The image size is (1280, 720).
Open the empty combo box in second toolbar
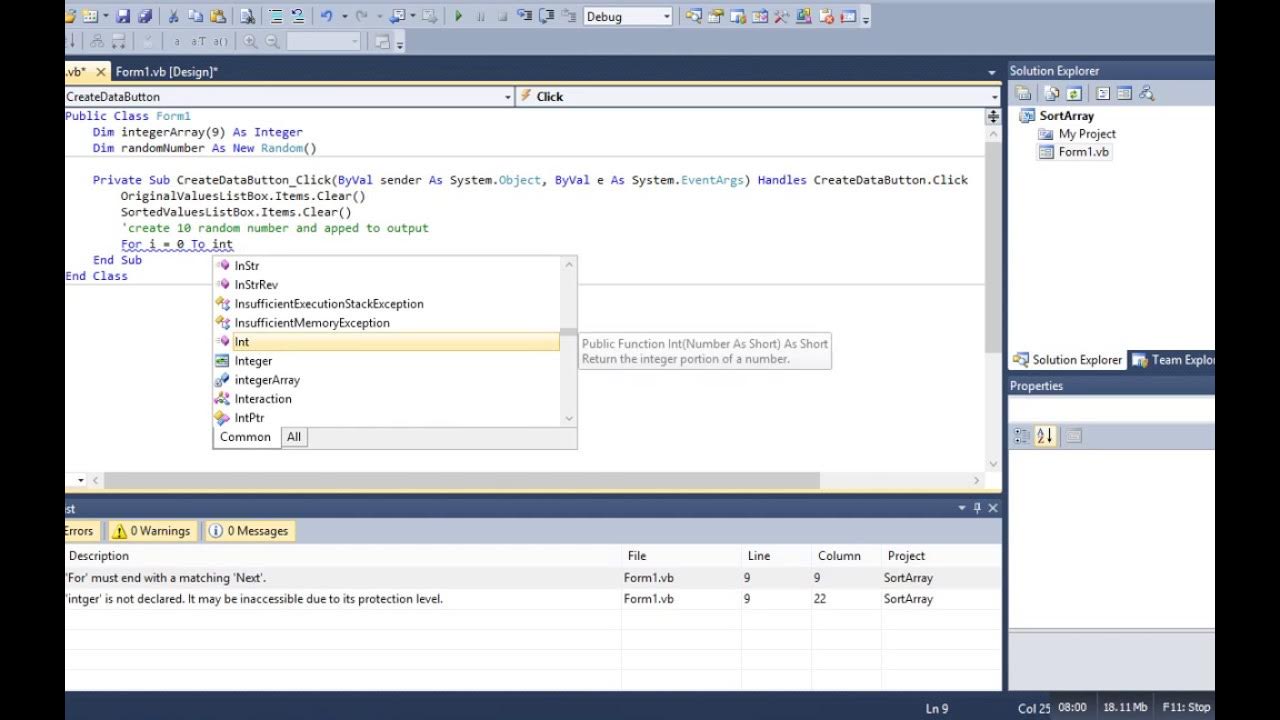click(324, 42)
